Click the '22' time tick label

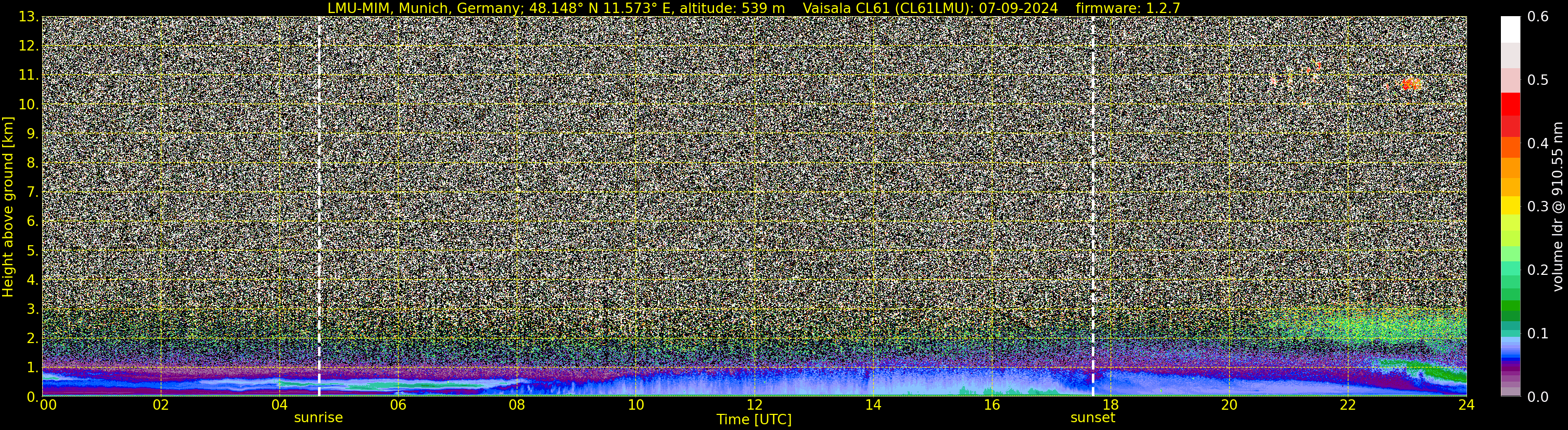(1348, 405)
